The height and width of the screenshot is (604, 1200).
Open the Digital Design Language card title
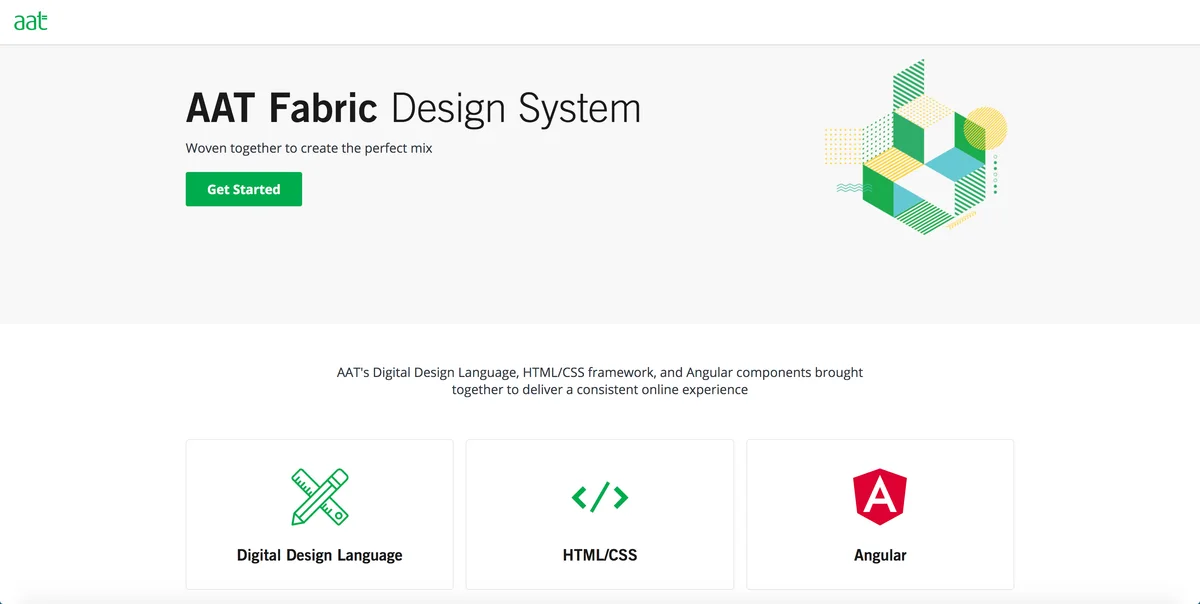click(x=320, y=555)
